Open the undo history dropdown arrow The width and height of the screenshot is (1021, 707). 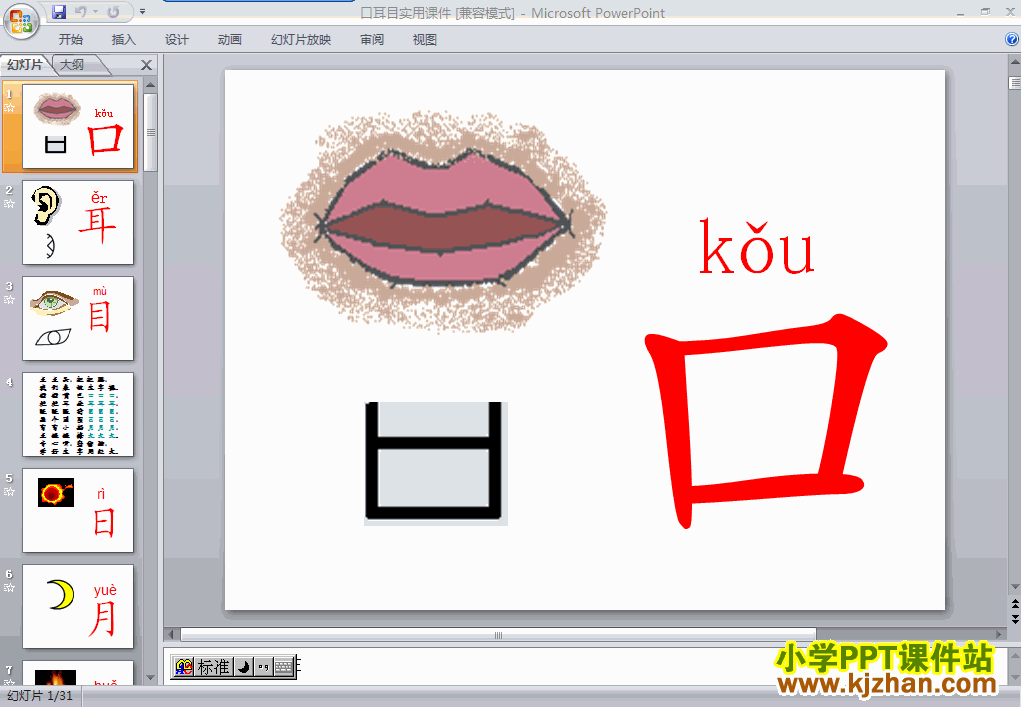point(95,12)
